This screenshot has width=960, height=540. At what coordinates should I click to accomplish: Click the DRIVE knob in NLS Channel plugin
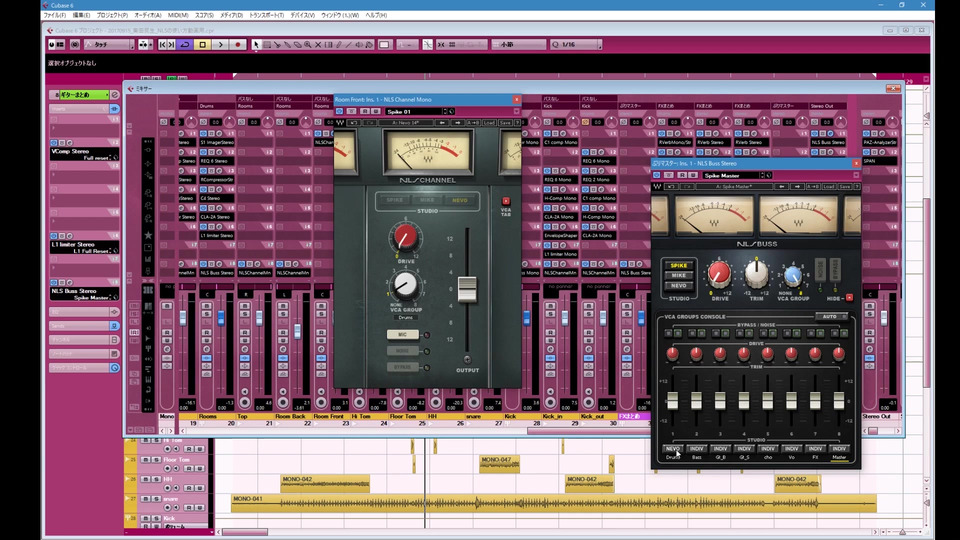pos(405,236)
